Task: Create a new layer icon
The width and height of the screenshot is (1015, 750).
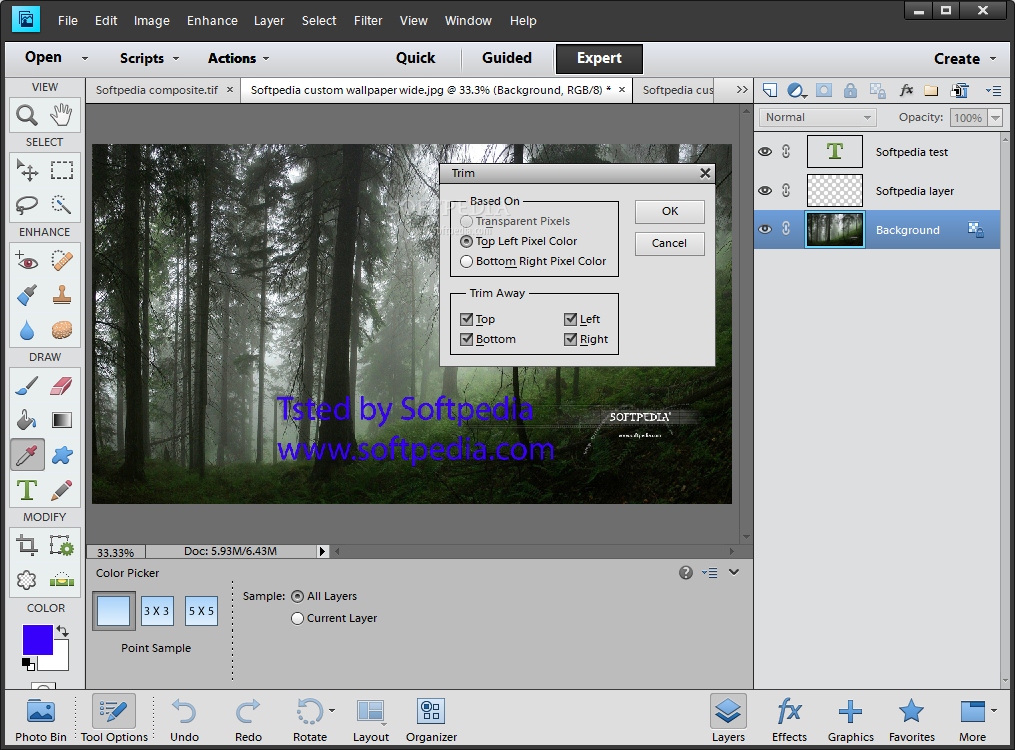Action: point(770,91)
